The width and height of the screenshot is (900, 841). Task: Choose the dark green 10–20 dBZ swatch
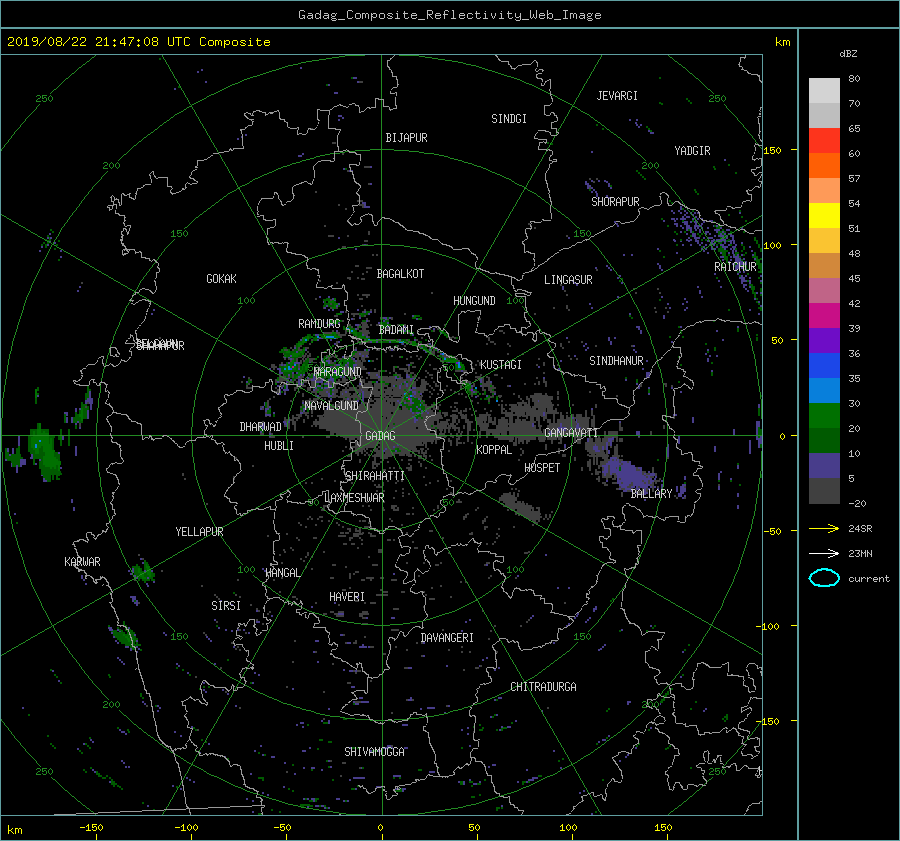[x=824, y=440]
